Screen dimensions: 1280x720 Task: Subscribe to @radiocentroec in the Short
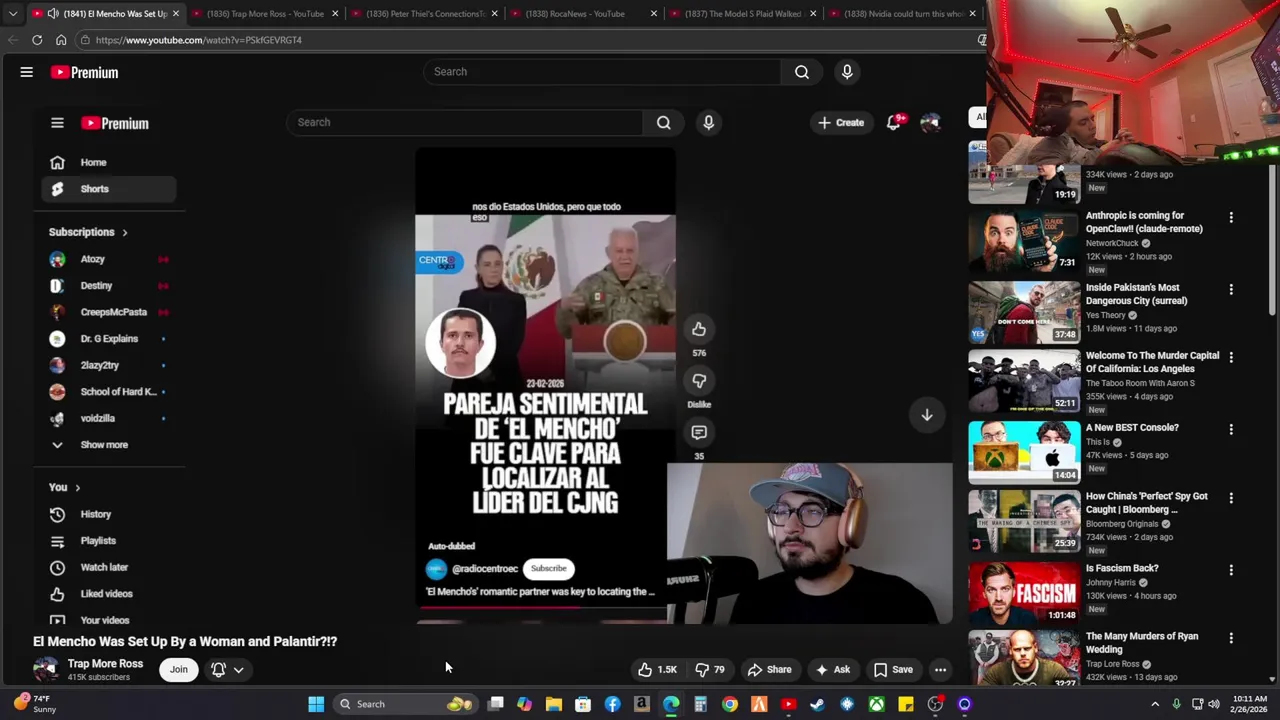click(548, 568)
